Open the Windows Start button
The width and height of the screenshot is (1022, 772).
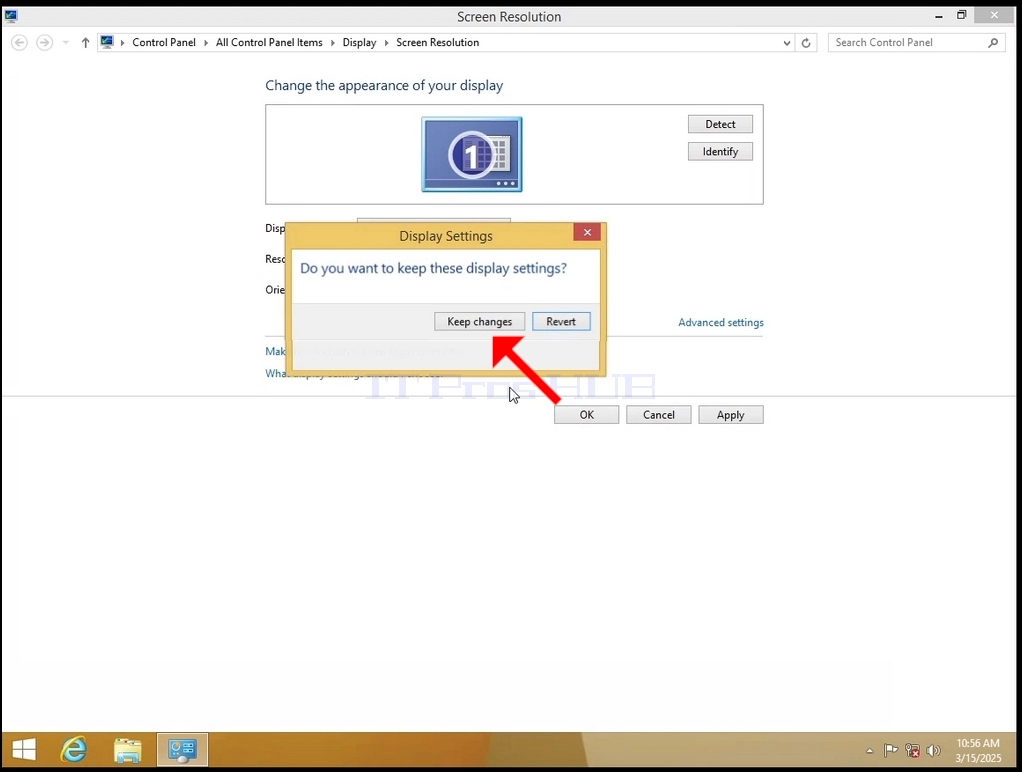24,749
